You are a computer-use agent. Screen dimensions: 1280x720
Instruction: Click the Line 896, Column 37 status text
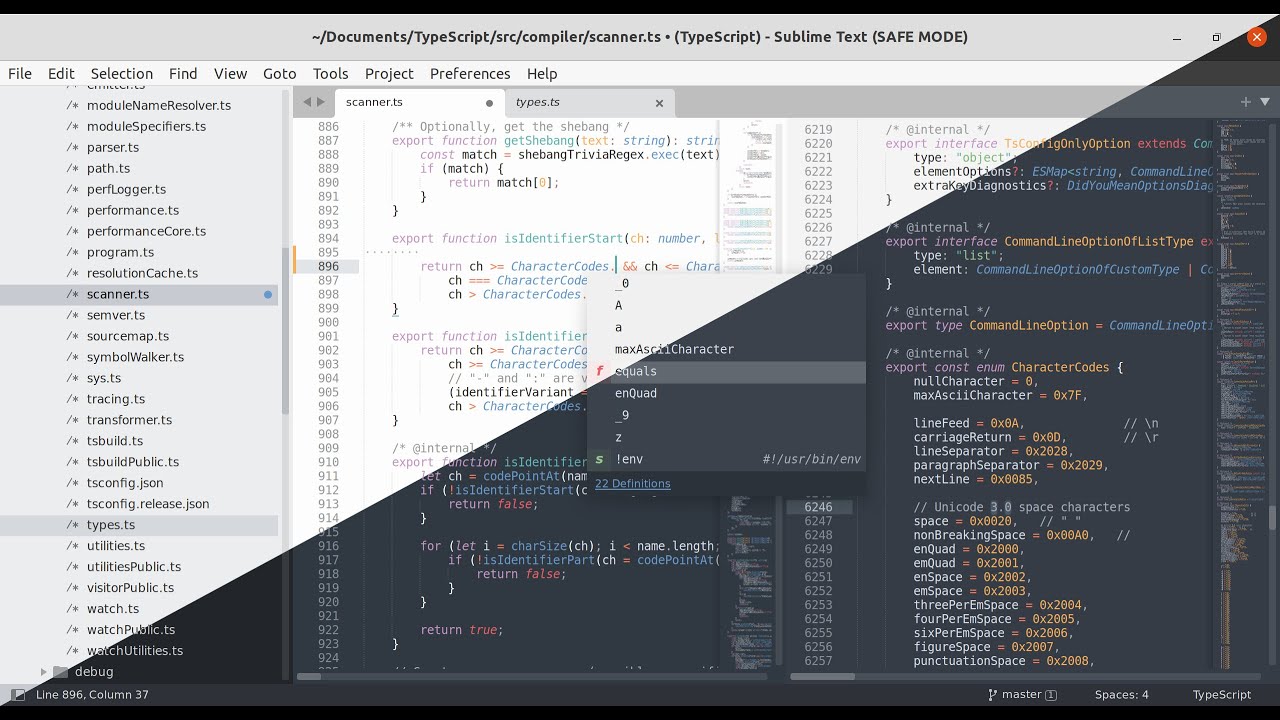(92, 694)
